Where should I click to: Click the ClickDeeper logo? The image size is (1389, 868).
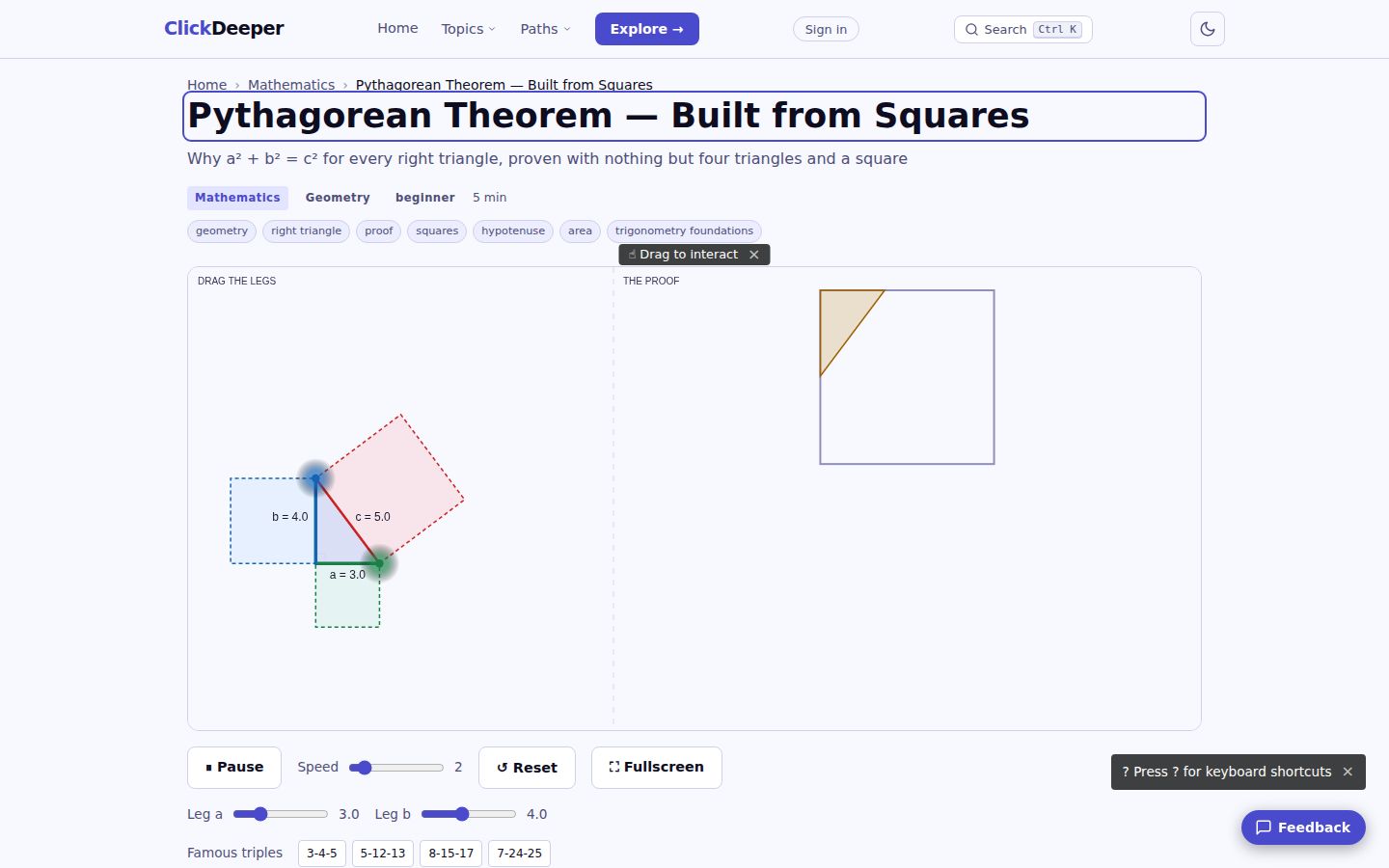[224, 29]
